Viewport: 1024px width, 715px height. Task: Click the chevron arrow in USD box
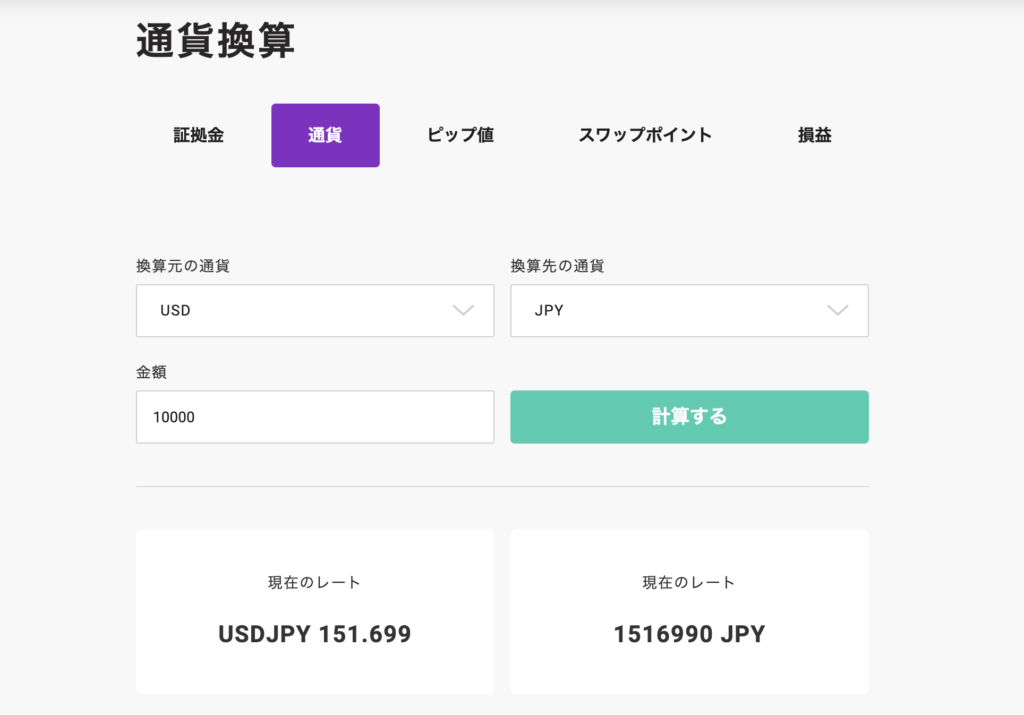tap(463, 311)
